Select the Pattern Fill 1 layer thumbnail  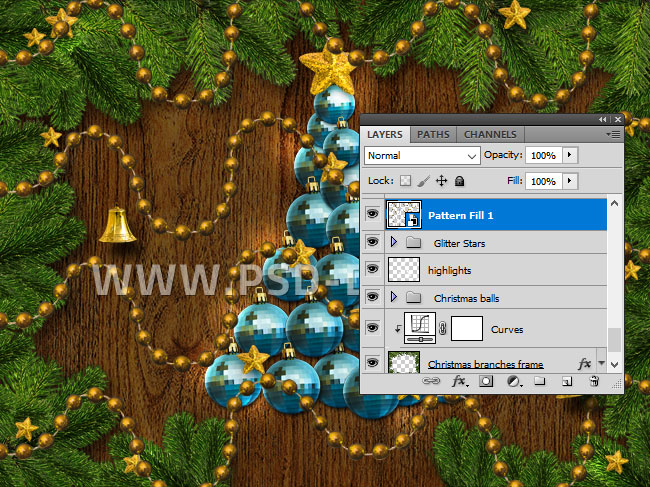pos(404,215)
